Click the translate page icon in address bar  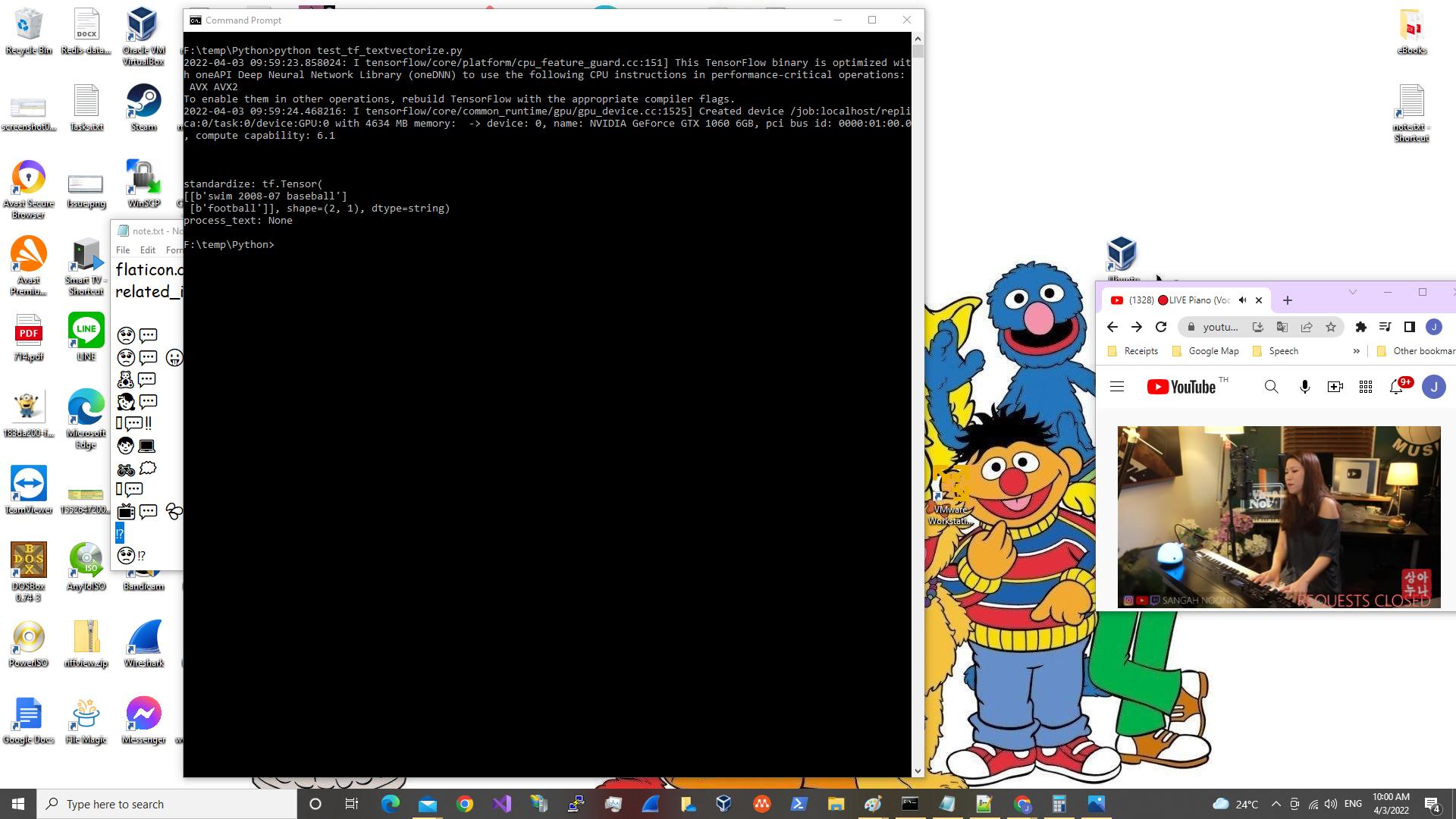point(1282,327)
